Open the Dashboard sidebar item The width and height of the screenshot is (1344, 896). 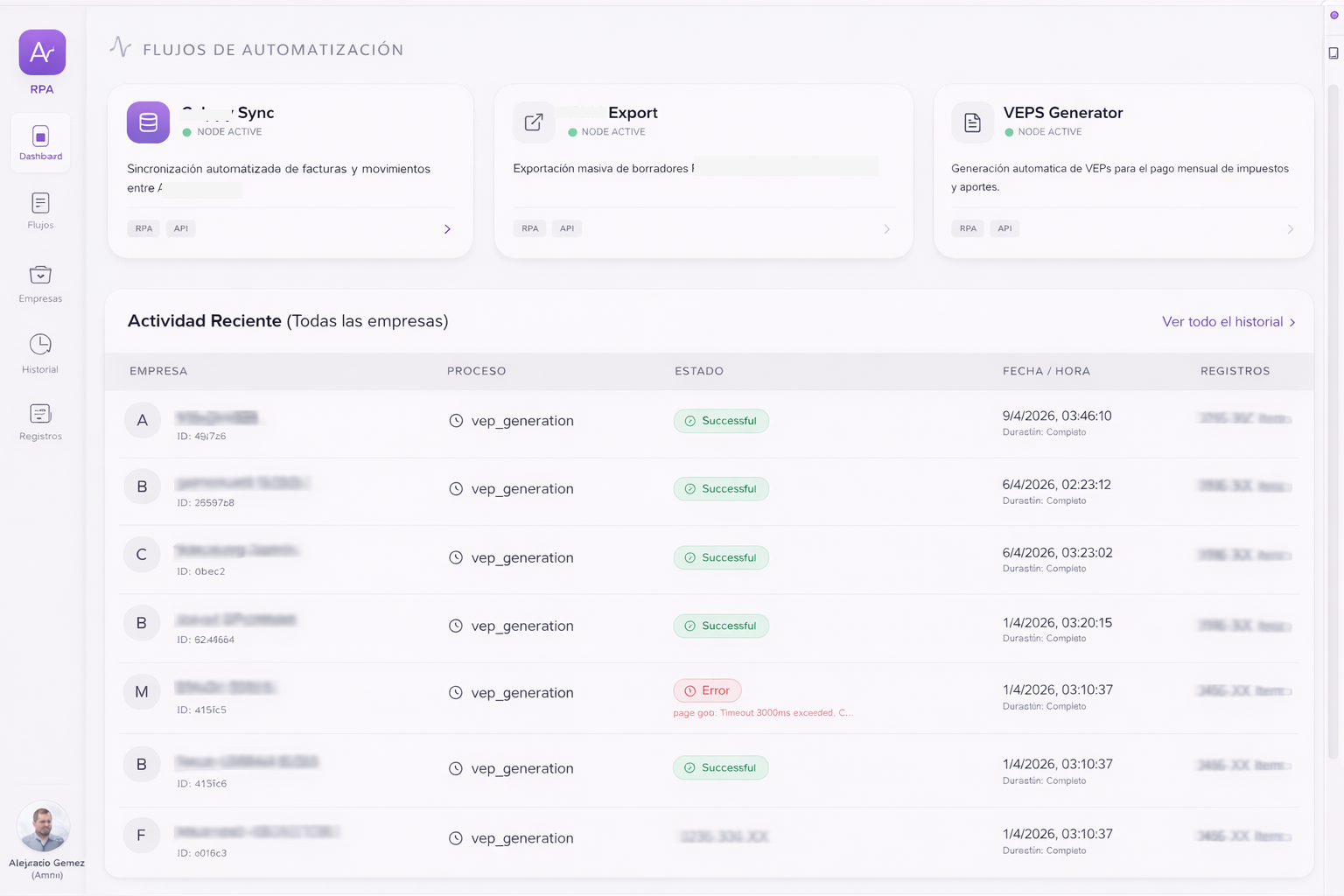click(40, 143)
